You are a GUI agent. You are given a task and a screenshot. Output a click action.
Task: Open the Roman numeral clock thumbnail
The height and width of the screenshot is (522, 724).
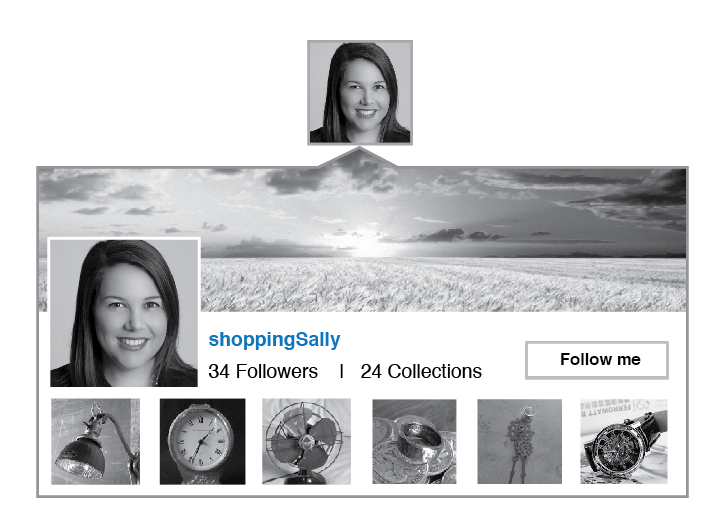point(203,441)
